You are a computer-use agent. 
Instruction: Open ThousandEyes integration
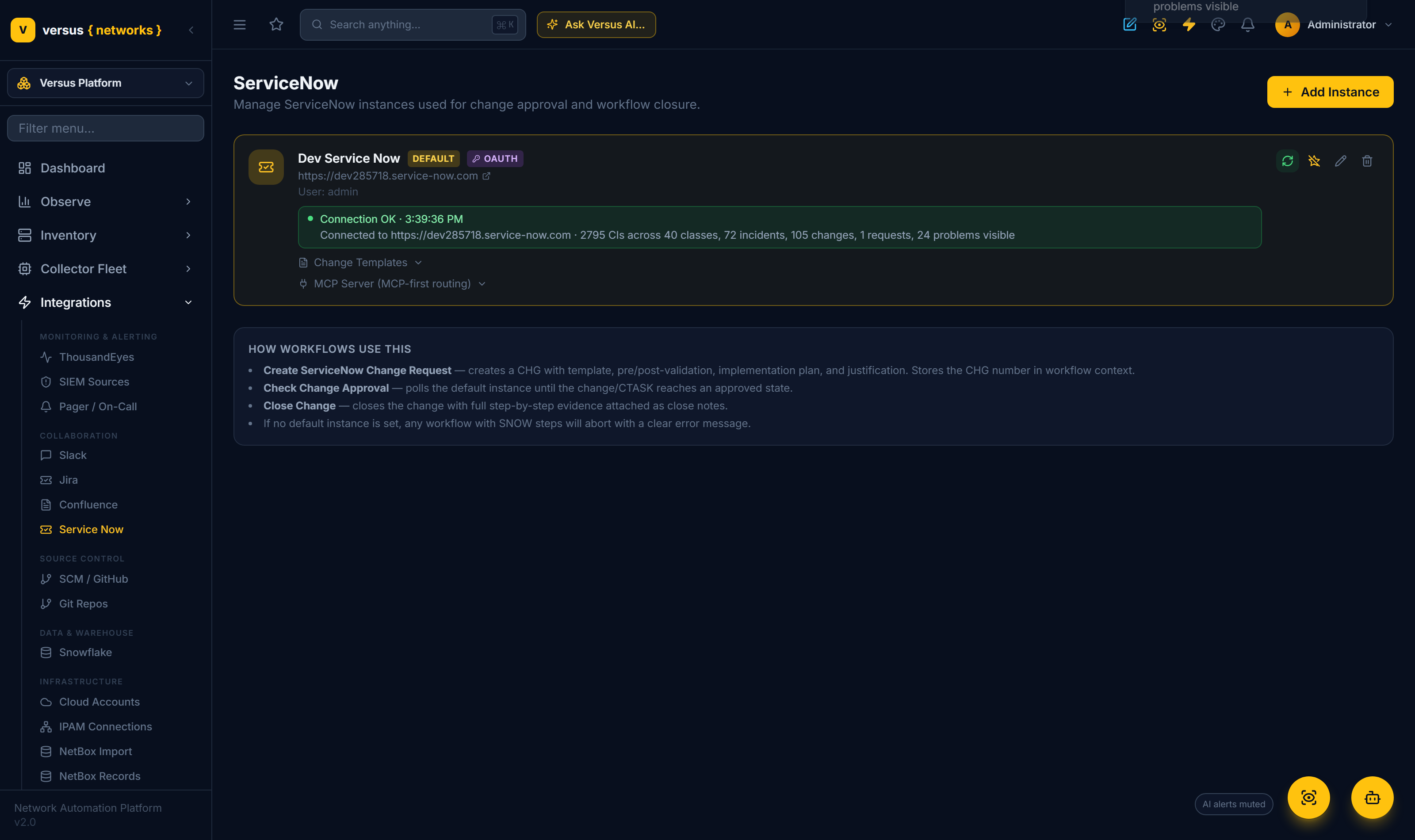coord(96,357)
